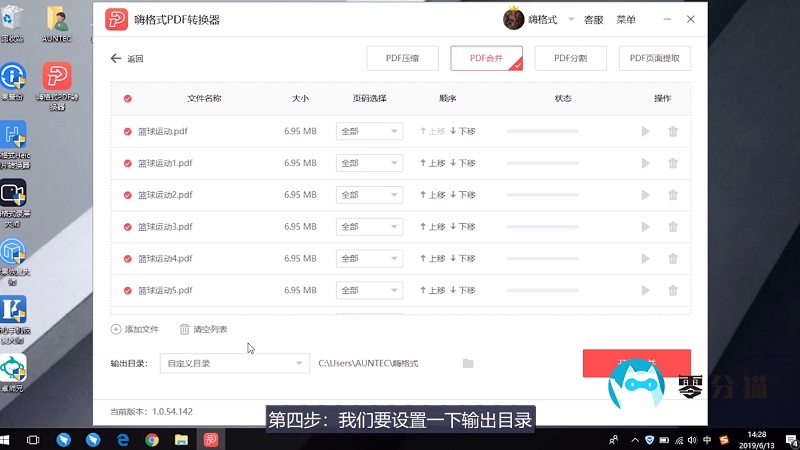
Task: Uncheck the select-all checkbox in header
Action: pos(127,98)
